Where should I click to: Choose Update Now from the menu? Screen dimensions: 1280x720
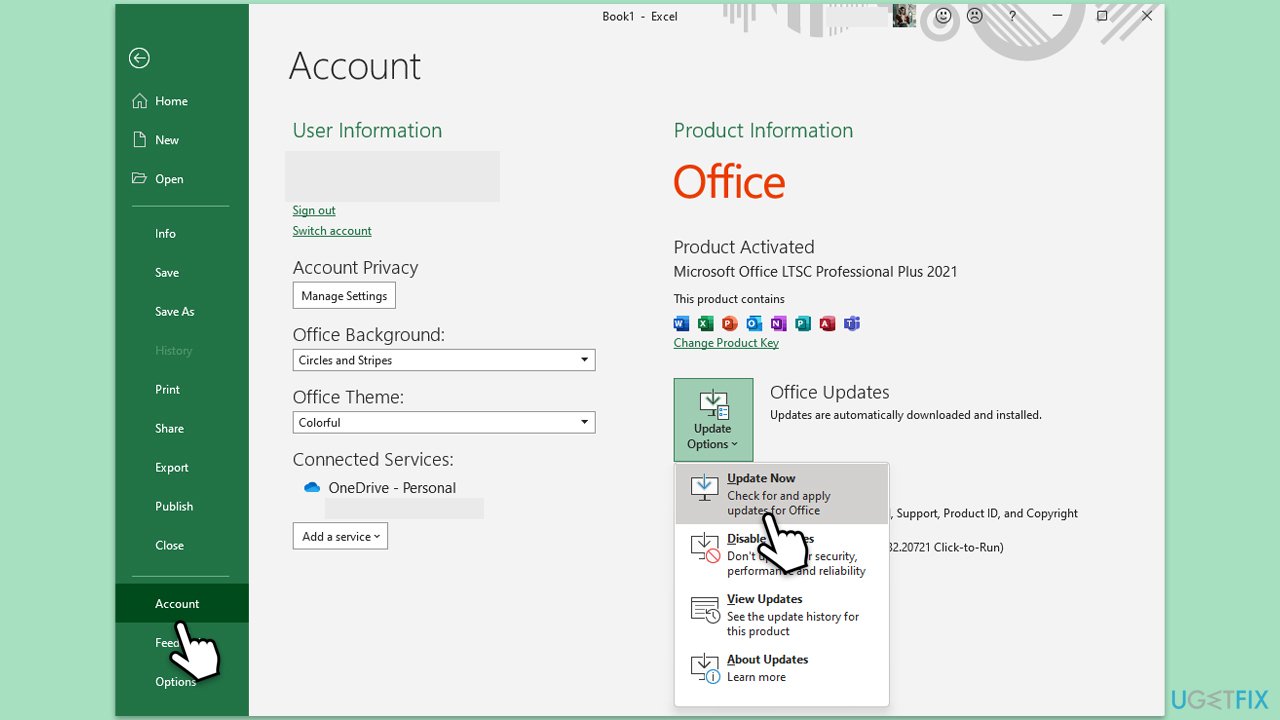pos(782,494)
